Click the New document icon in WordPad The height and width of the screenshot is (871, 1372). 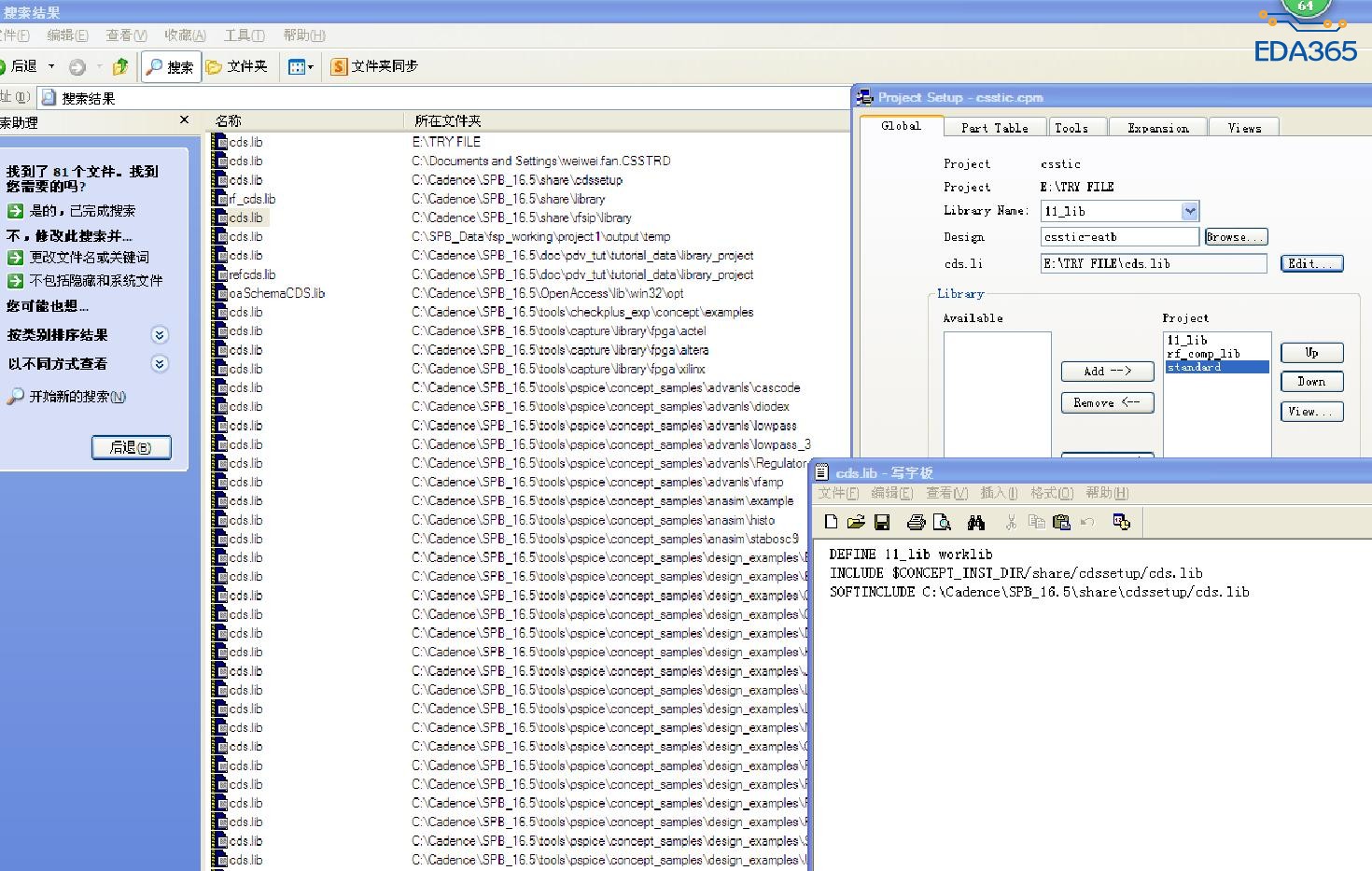(x=832, y=522)
